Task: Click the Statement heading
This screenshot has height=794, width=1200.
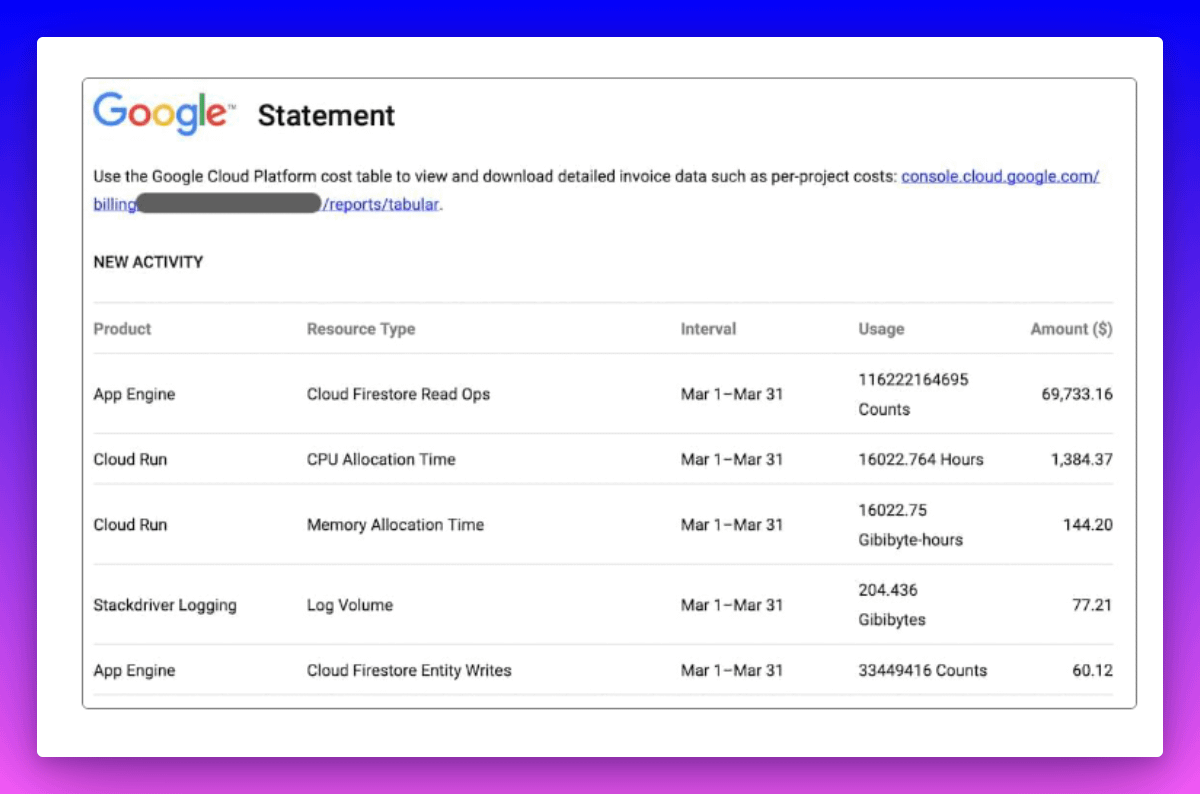Action: click(326, 115)
